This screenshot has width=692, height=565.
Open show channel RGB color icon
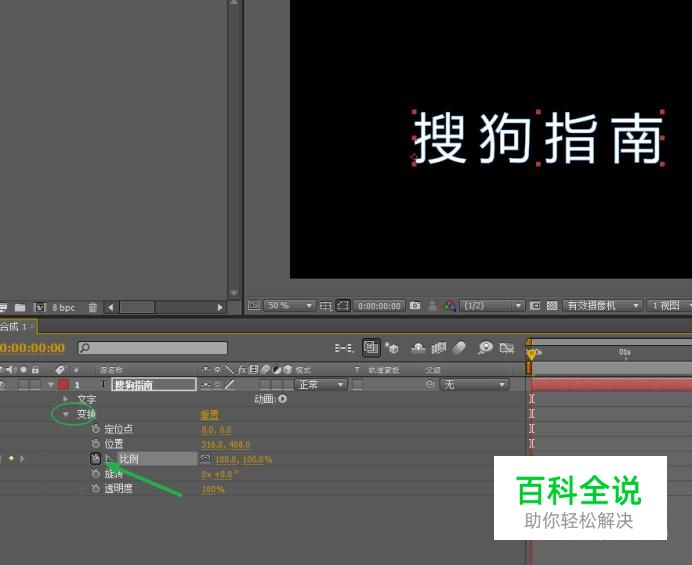(449, 305)
